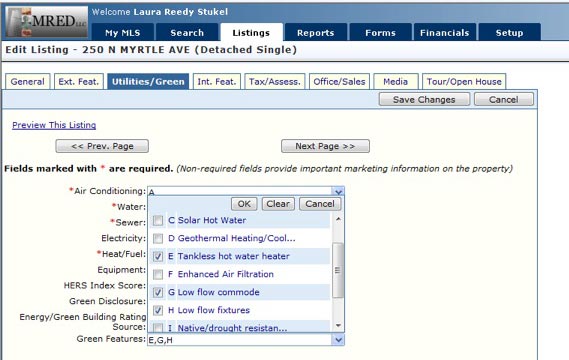Image resolution: width=569 pixels, height=360 pixels.
Task: Check the Solar Hot Water option
Action: click(x=158, y=220)
